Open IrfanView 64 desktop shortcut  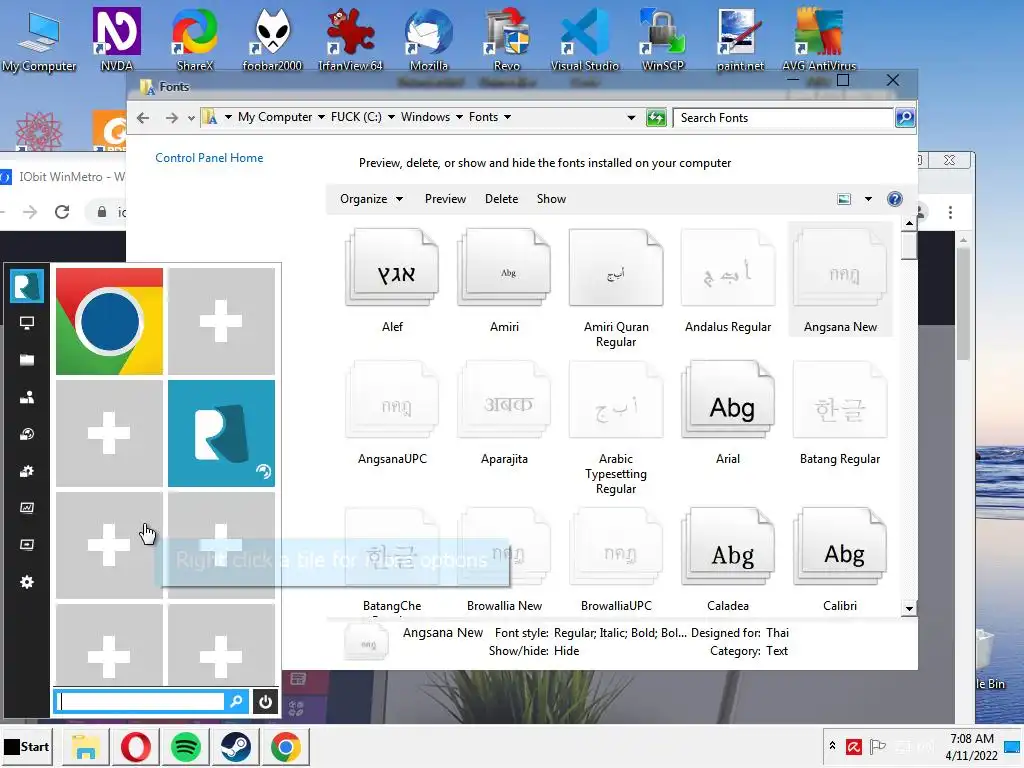(350, 39)
